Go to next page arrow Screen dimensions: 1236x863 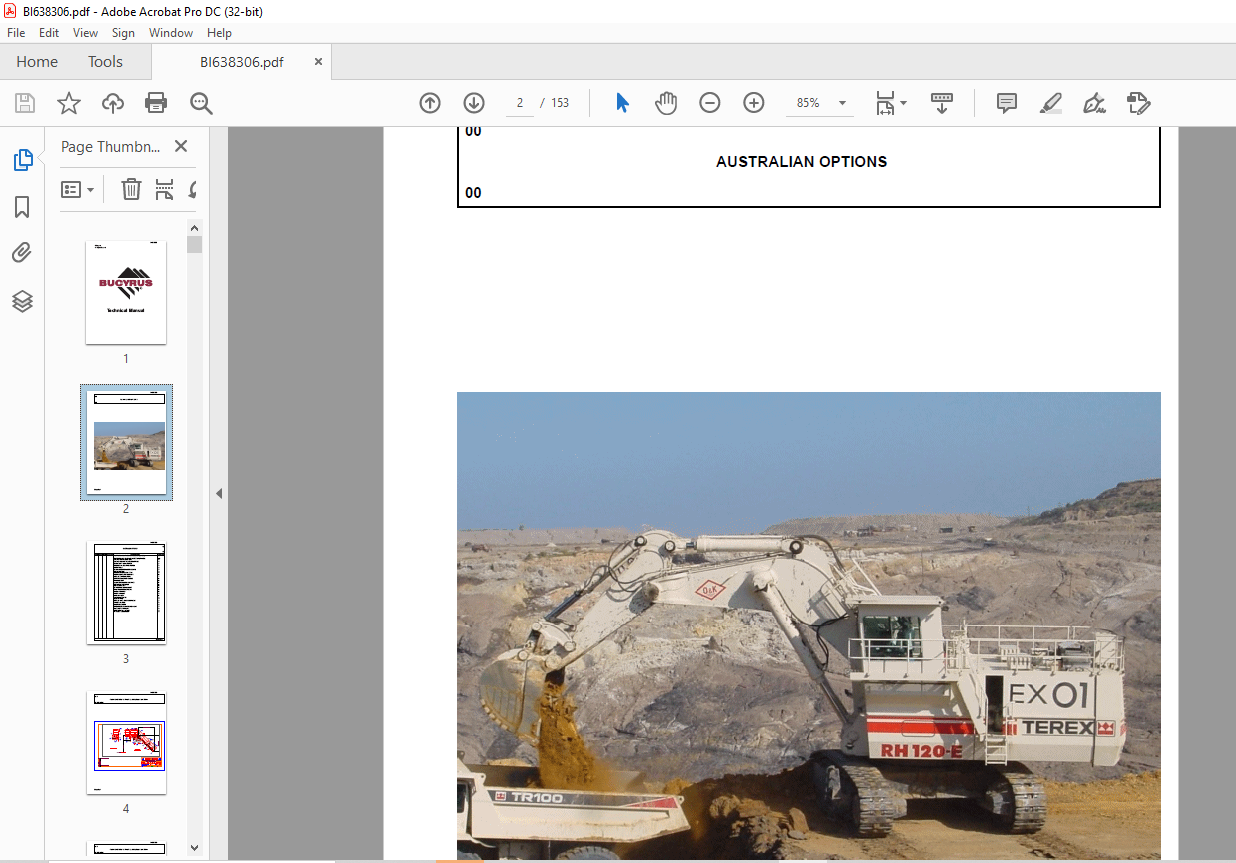click(474, 103)
